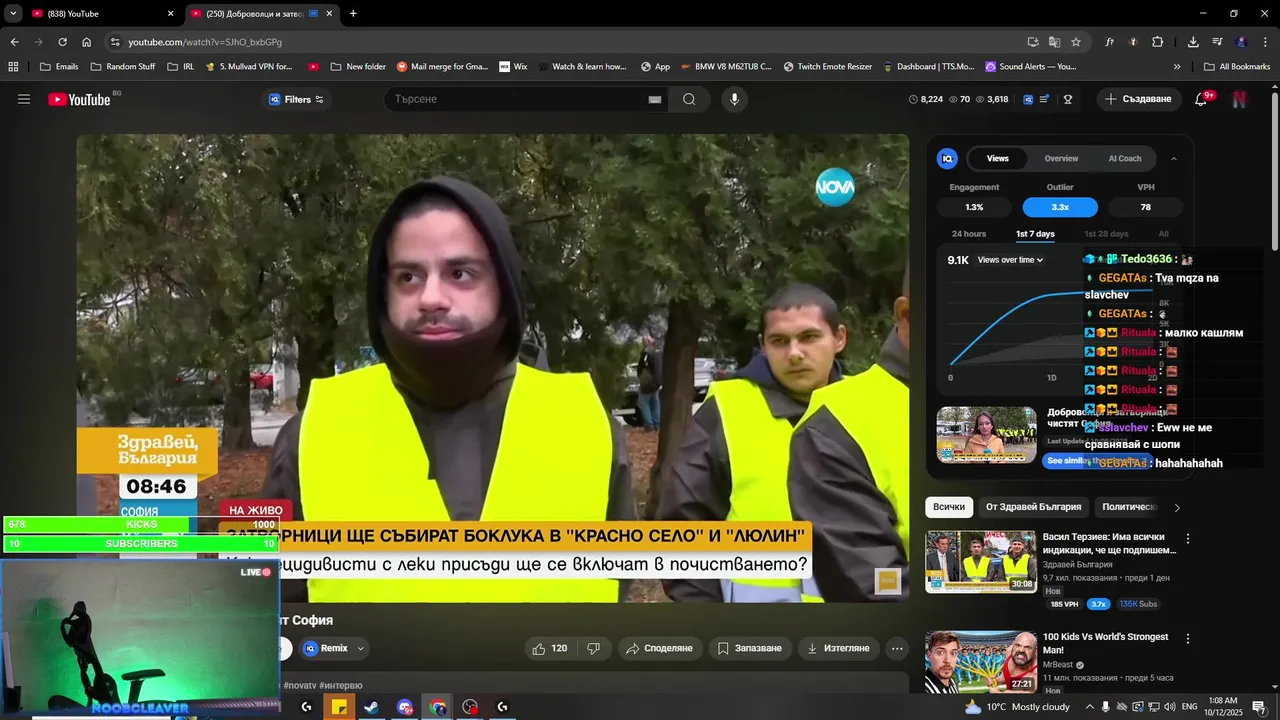The height and width of the screenshot is (720, 1280).
Task: Install app icon in the address bar
Action: [1033, 42]
